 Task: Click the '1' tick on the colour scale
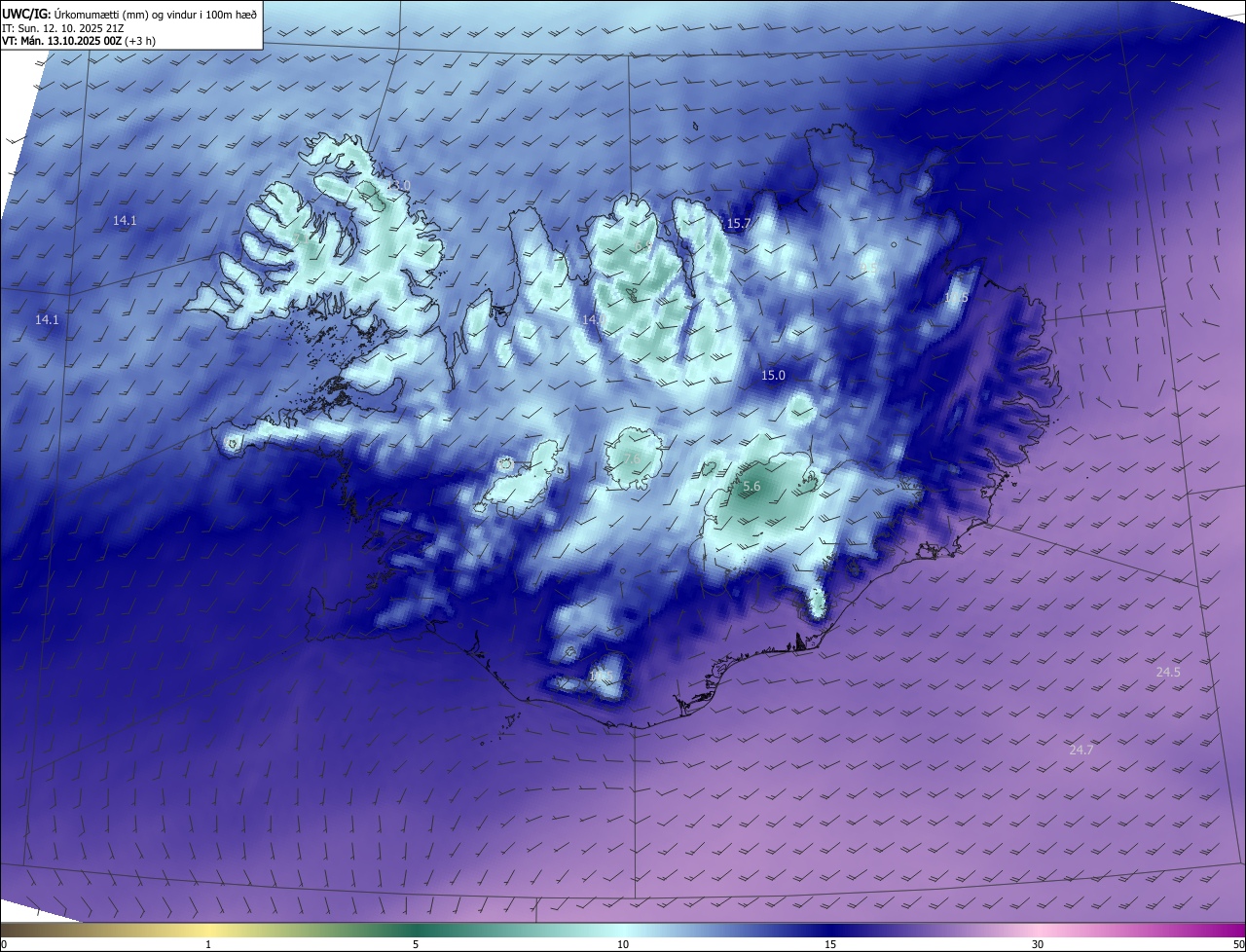[x=208, y=944]
